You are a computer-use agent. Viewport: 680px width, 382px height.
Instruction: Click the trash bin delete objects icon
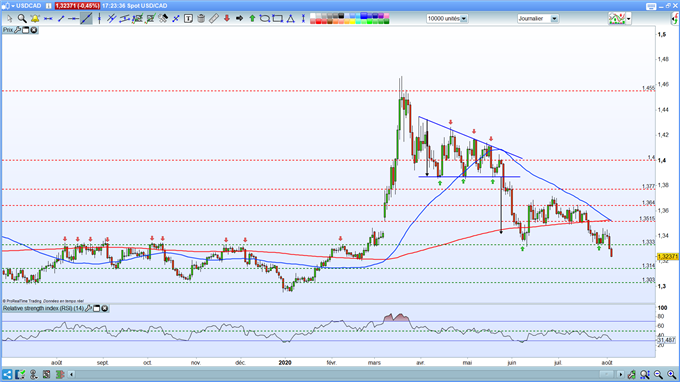(201, 19)
